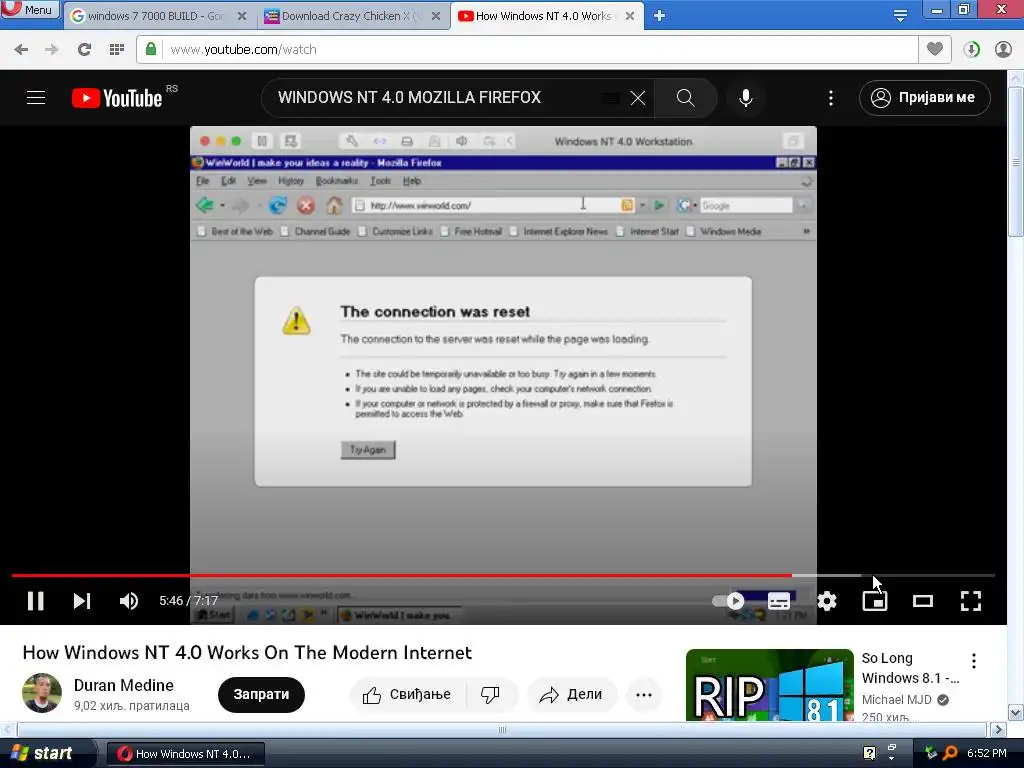Click the green padlock security icon

pos(151,49)
